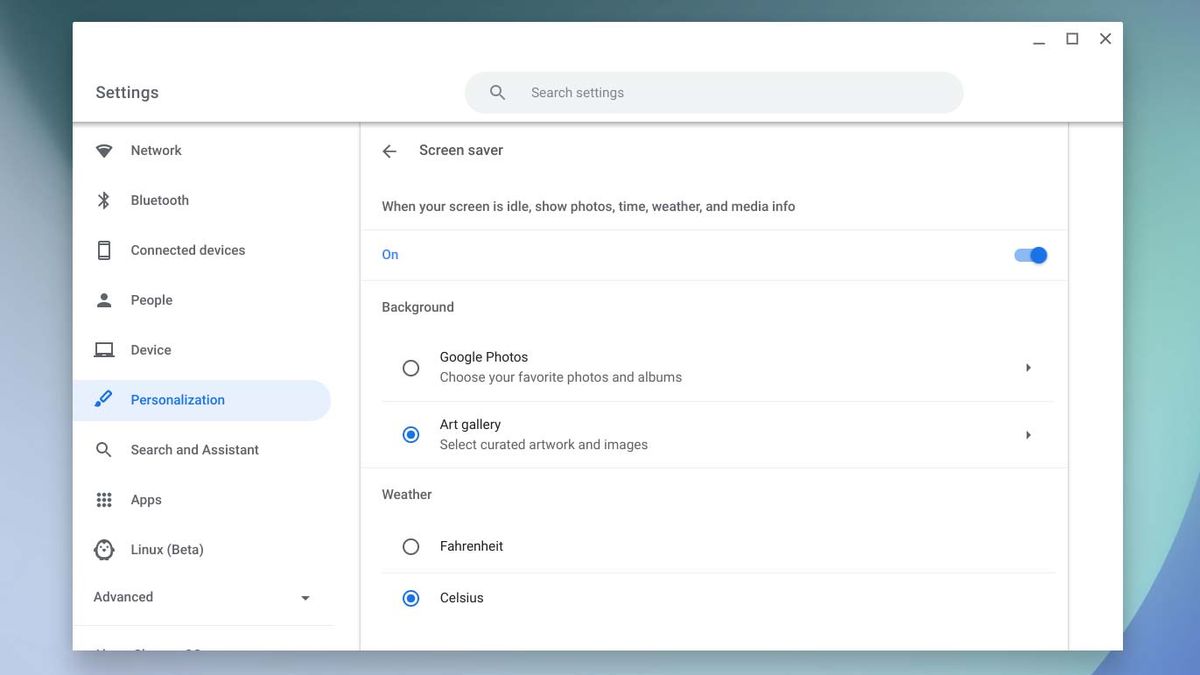Open Search and Assistant magnifier icon
1200x675 pixels.
(x=104, y=449)
